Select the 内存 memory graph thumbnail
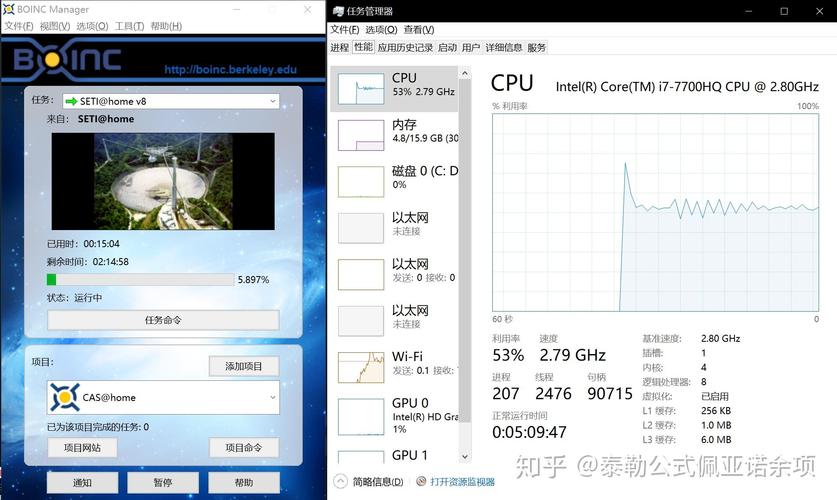 (x=361, y=135)
